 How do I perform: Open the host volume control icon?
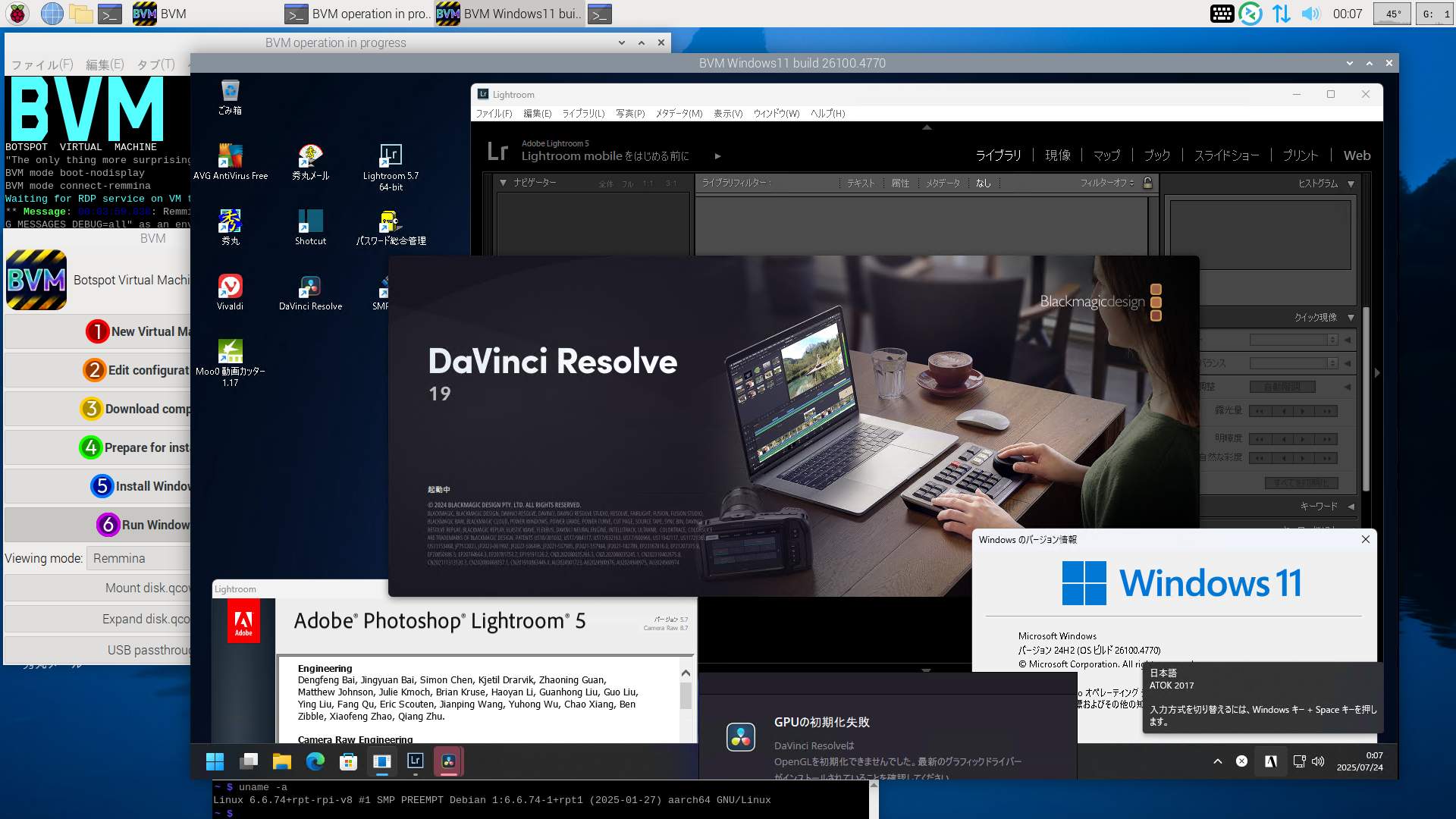[1311, 14]
